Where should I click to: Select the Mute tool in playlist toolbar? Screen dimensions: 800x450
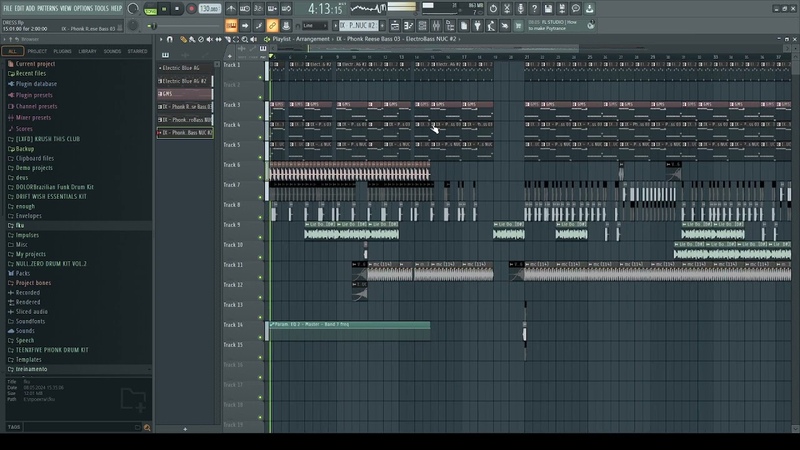(x=209, y=39)
